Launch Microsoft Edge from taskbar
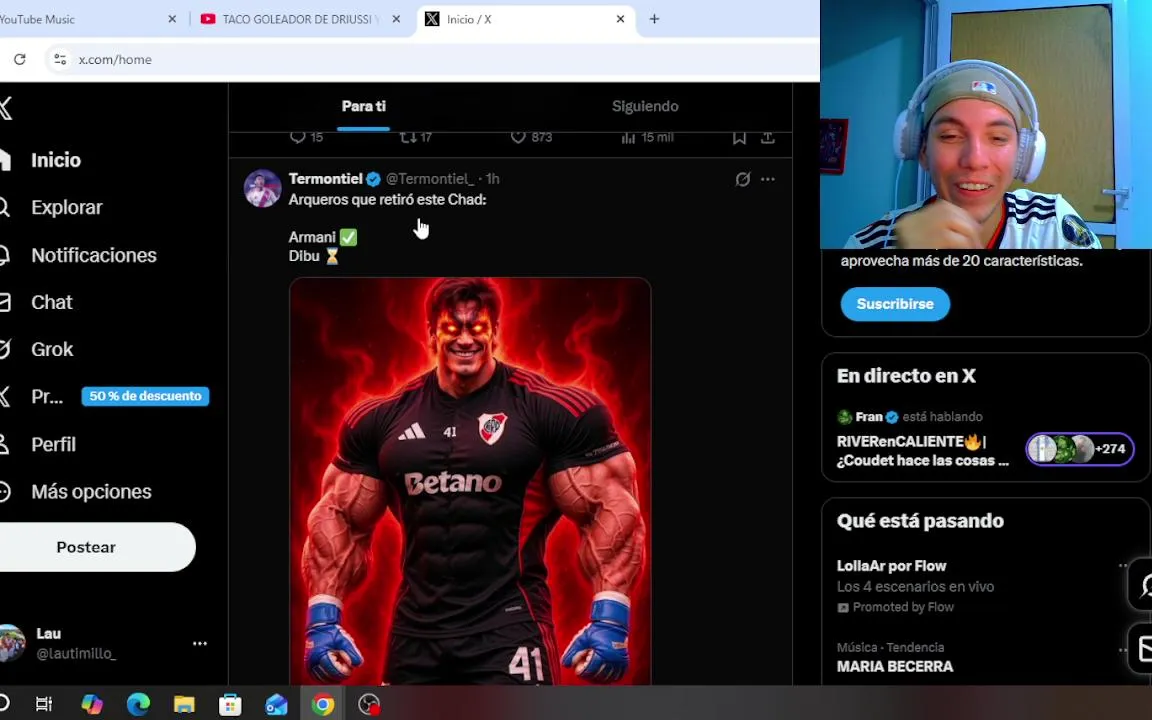 click(x=138, y=704)
